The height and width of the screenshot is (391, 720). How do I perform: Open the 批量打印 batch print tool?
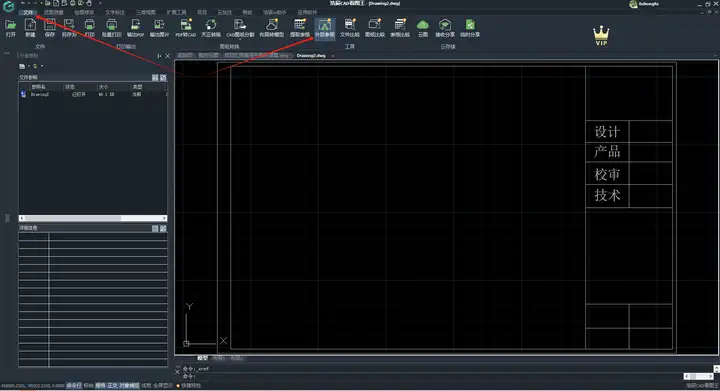pyautogui.click(x=111, y=28)
